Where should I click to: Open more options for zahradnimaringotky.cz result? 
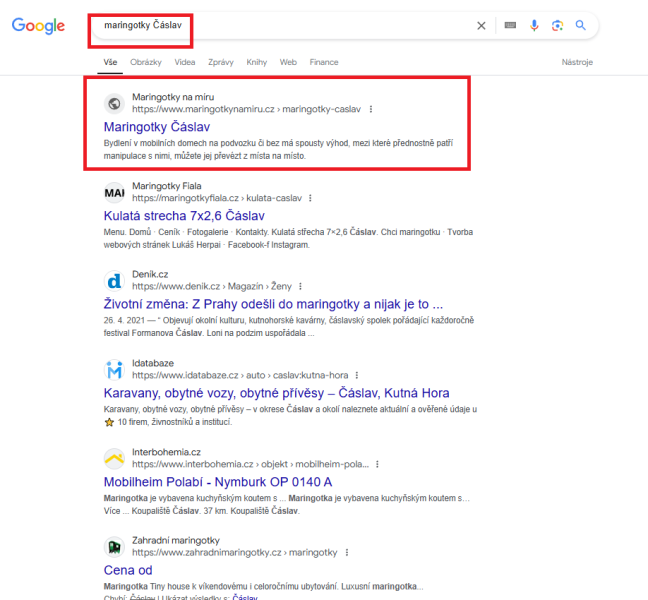point(347,552)
